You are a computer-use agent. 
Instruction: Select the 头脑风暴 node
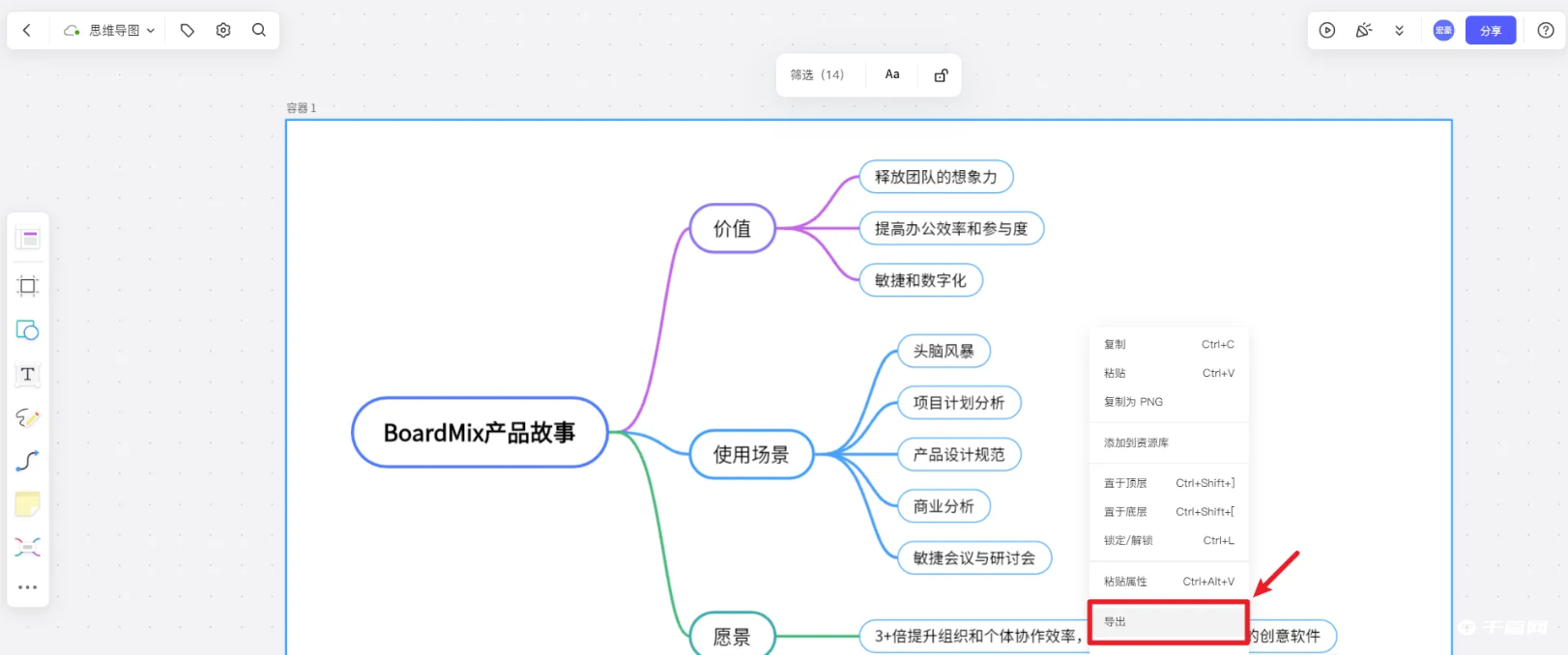[944, 351]
